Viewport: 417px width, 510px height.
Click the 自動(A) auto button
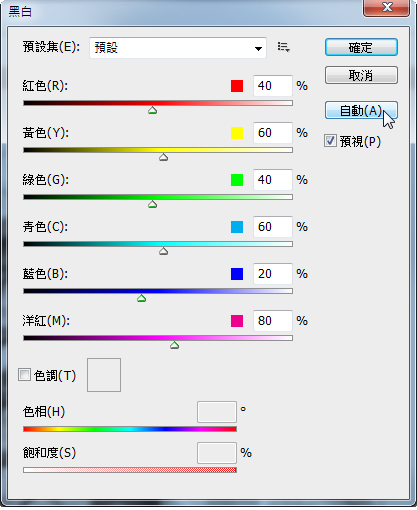[361, 110]
